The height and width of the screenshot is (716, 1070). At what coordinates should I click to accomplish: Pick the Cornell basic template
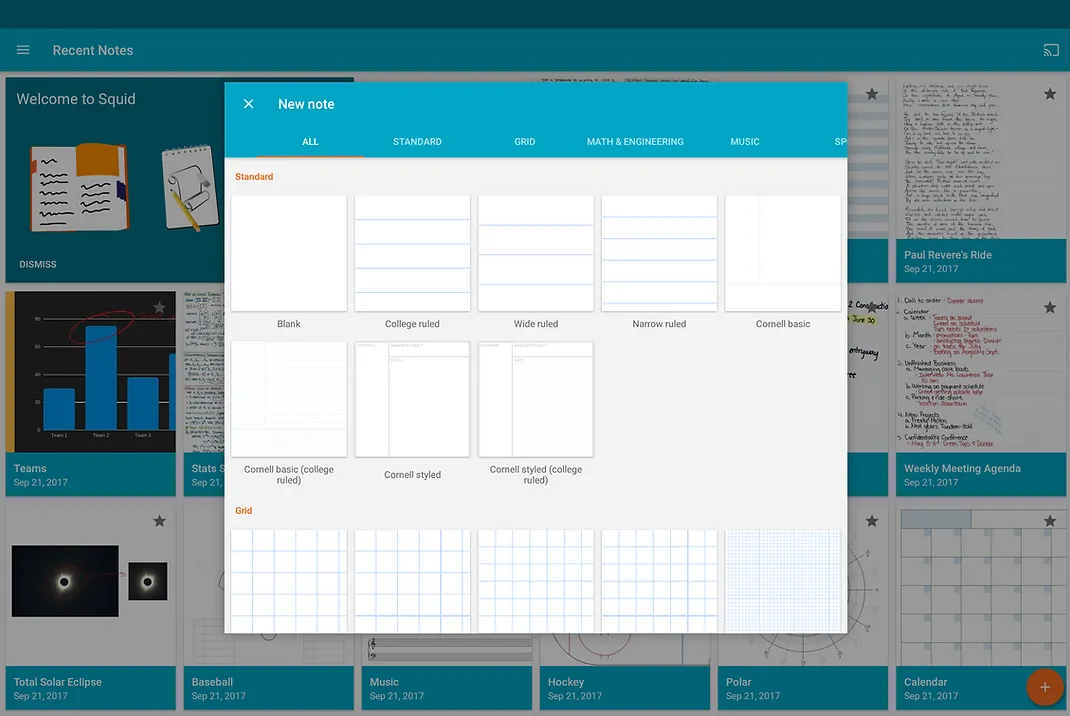pyautogui.click(x=783, y=253)
